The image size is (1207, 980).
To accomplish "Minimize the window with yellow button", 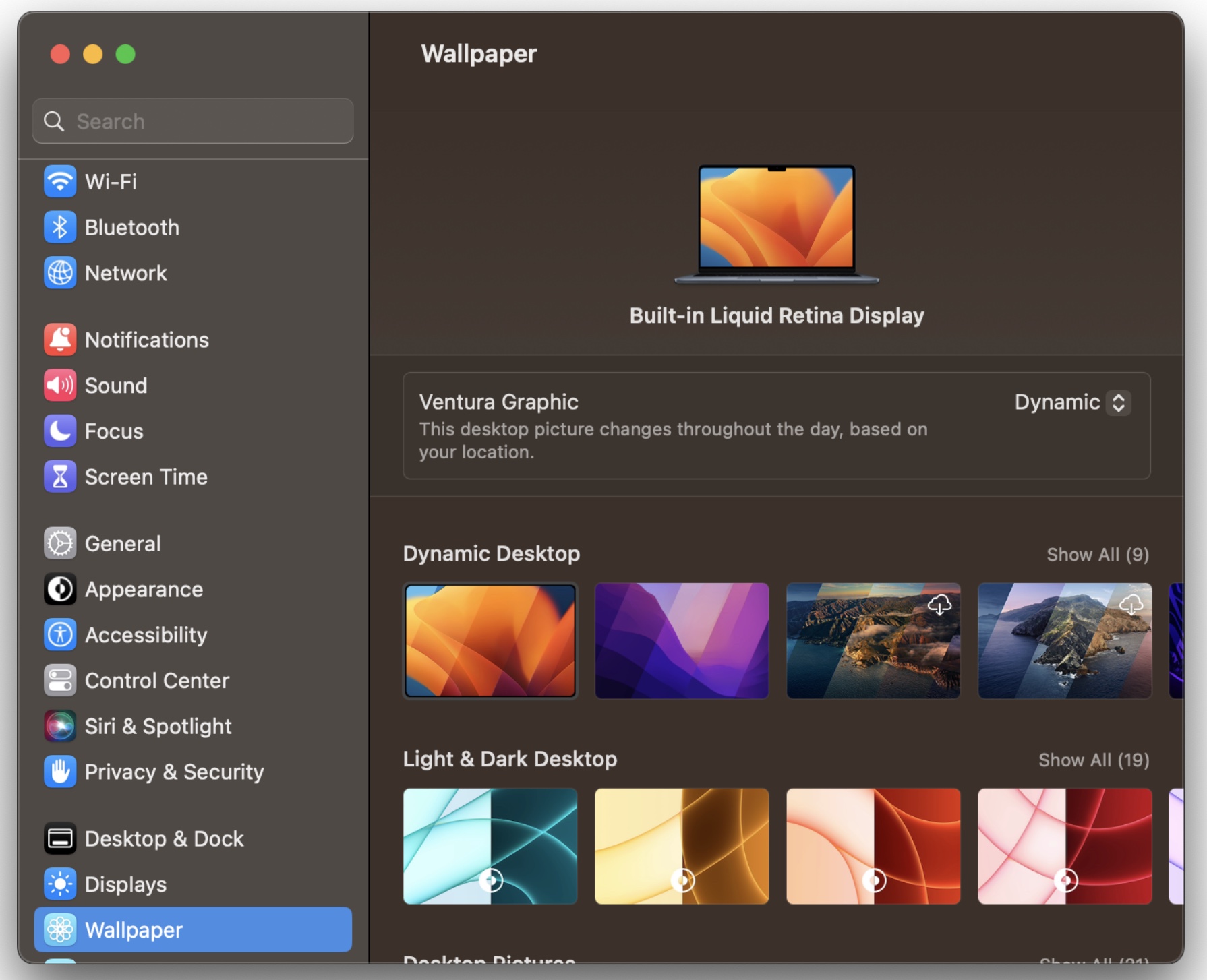I will point(92,54).
